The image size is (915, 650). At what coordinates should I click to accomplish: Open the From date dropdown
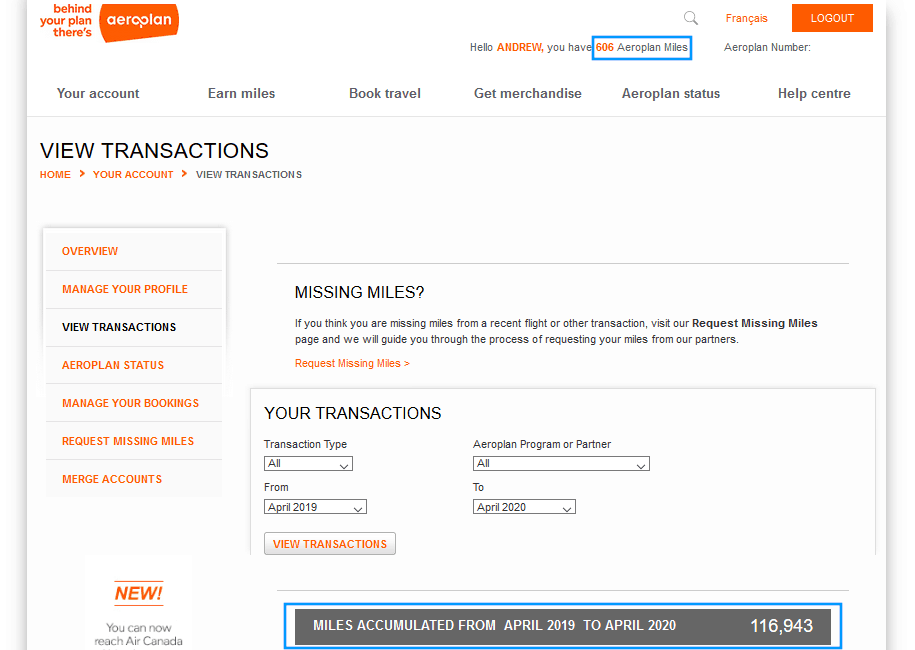tap(315, 507)
